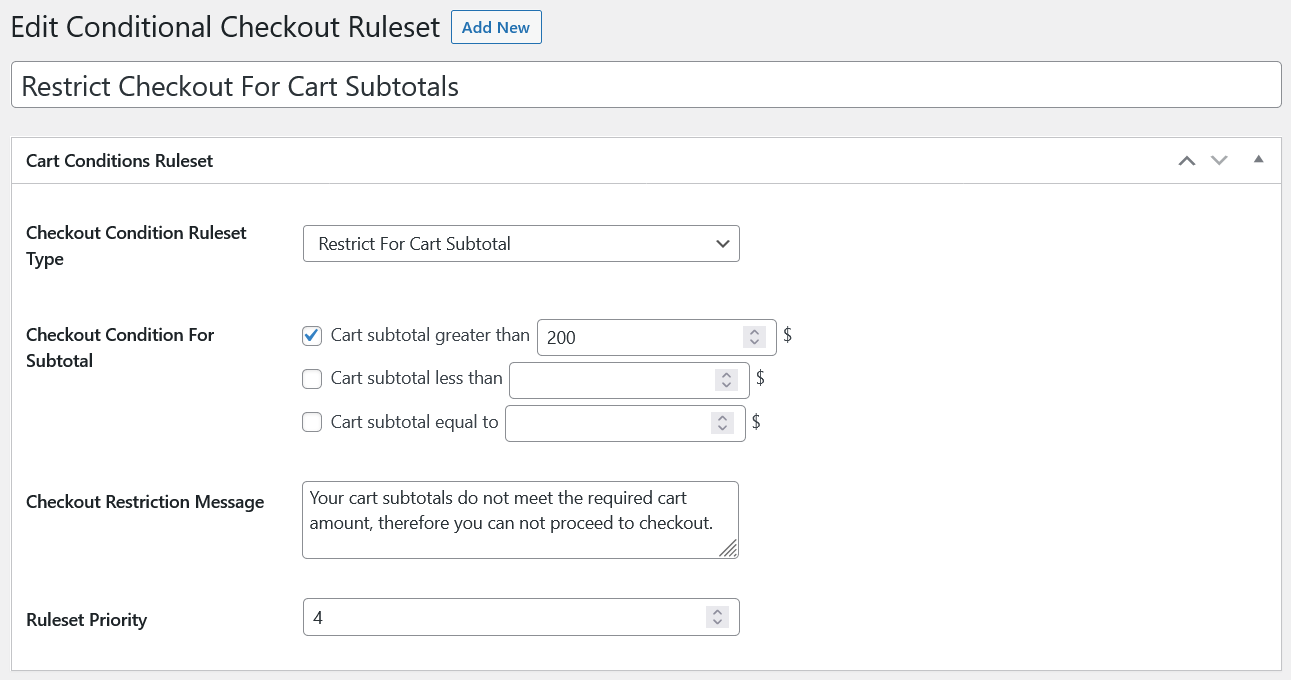Uncheck 'Cart subtotal greater than'
The height and width of the screenshot is (680, 1291).
pyautogui.click(x=312, y=335)
